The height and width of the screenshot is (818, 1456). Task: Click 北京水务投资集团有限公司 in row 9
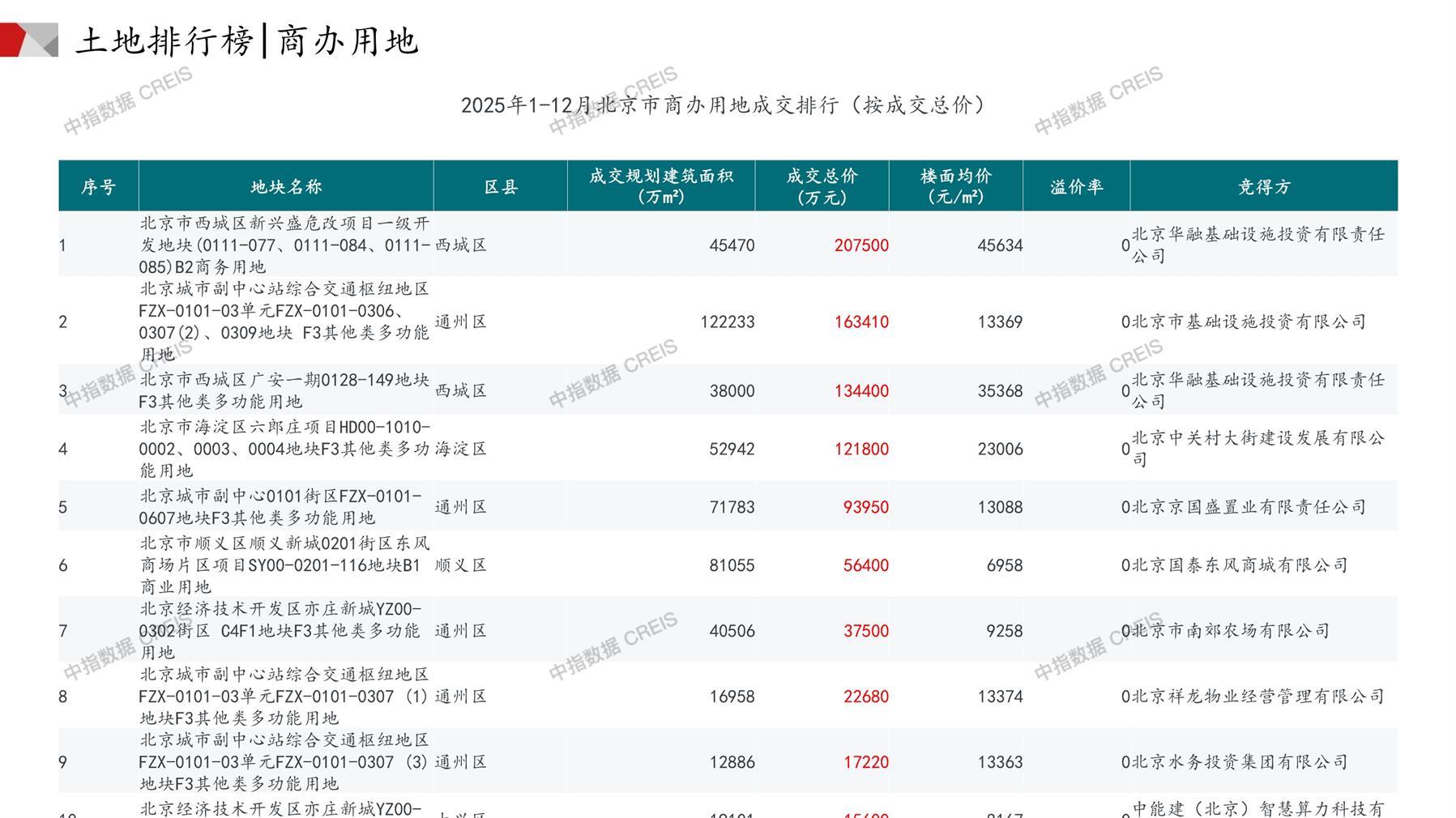[1240, 762]
